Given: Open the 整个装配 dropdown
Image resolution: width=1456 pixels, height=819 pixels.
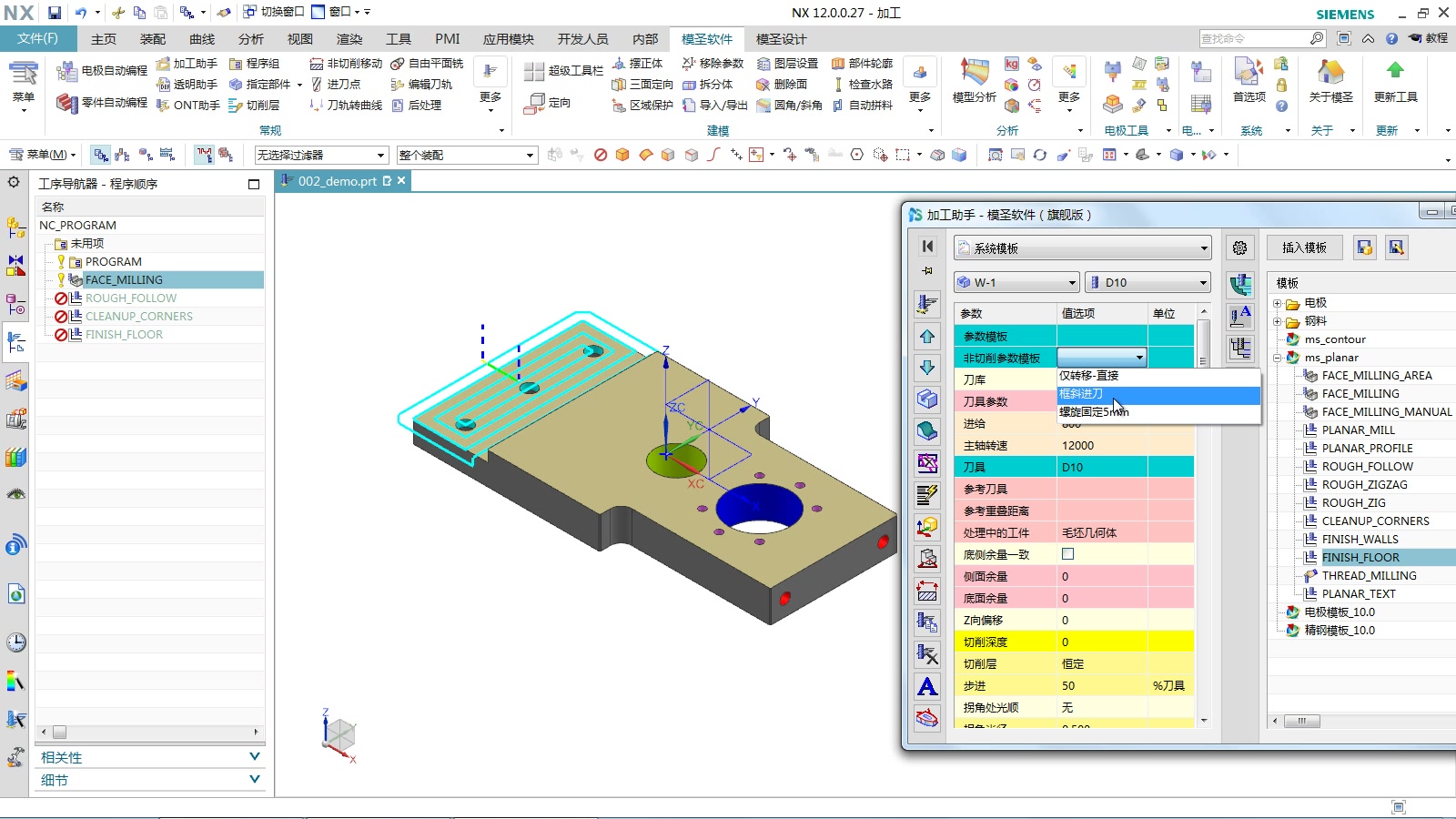Looking at the screenshot, I should [467, 156].
